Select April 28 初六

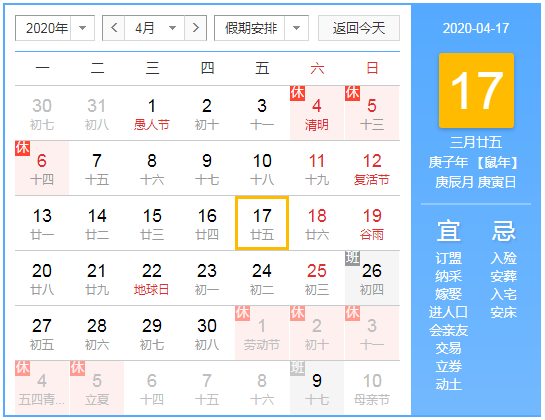[x=97, y=333]
